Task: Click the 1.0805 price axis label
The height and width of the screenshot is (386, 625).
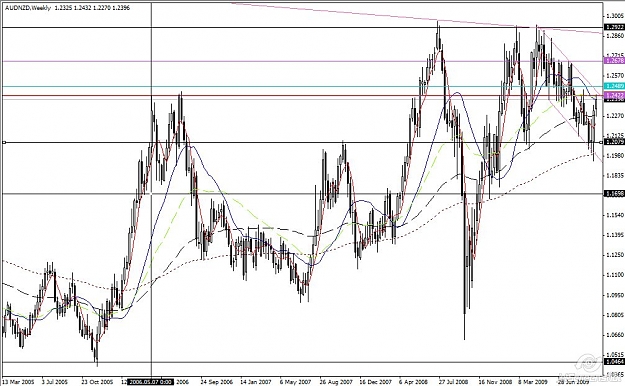Action: click(615, 315)
